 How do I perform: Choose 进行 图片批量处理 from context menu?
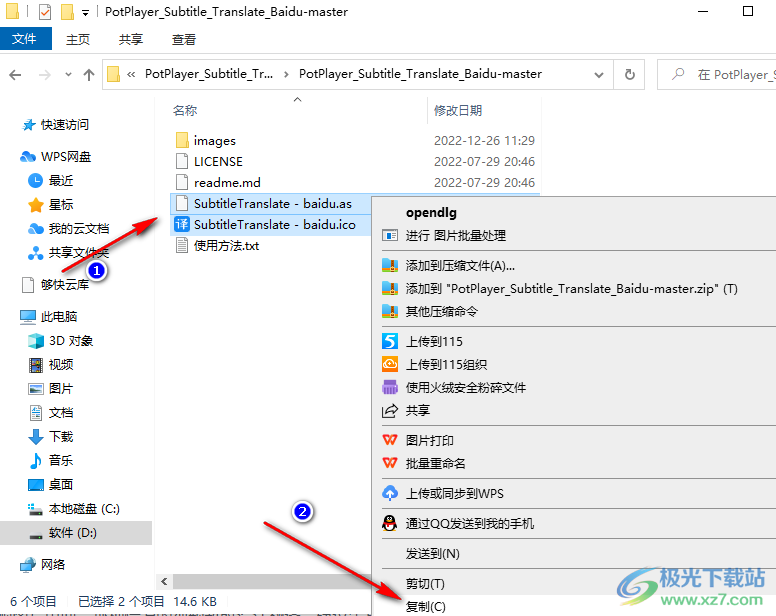tap(455, 236)
